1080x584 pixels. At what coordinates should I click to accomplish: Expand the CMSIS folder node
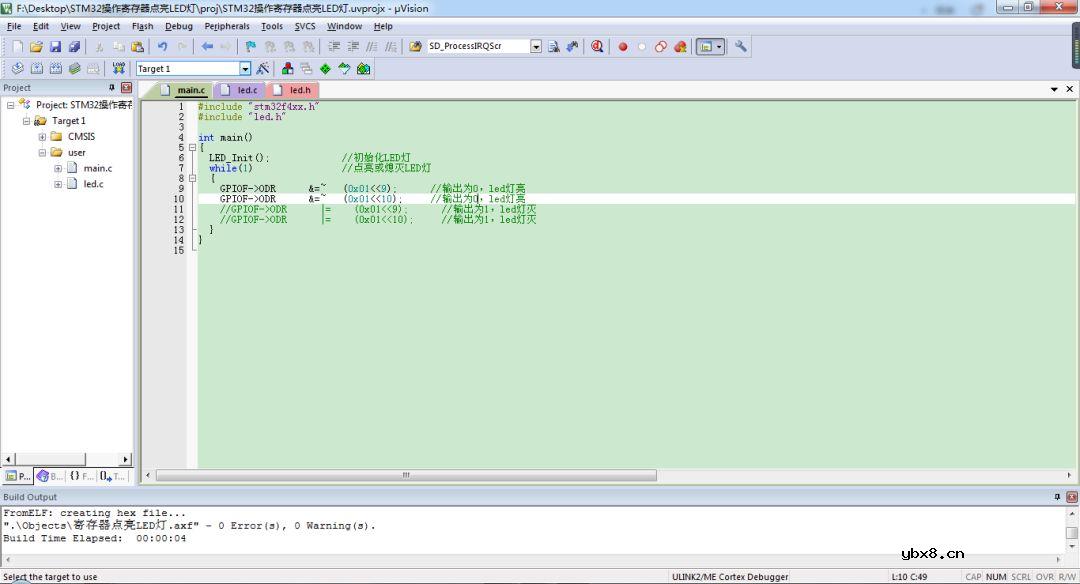tap(42, 137)
